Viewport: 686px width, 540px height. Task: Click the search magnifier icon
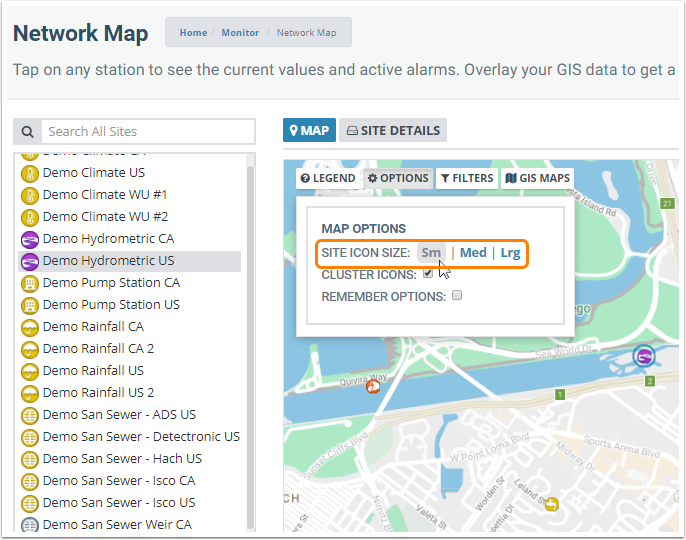[27, 131]
